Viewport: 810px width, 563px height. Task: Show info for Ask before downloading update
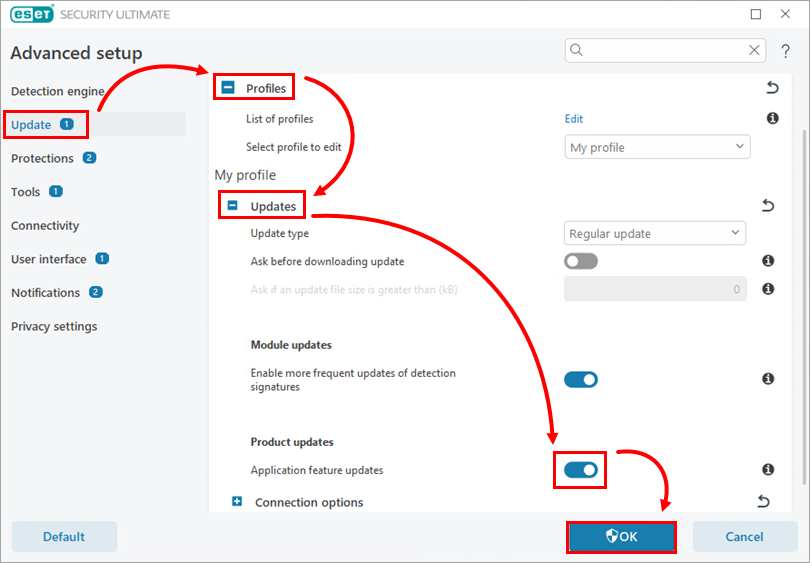[768, 261]
